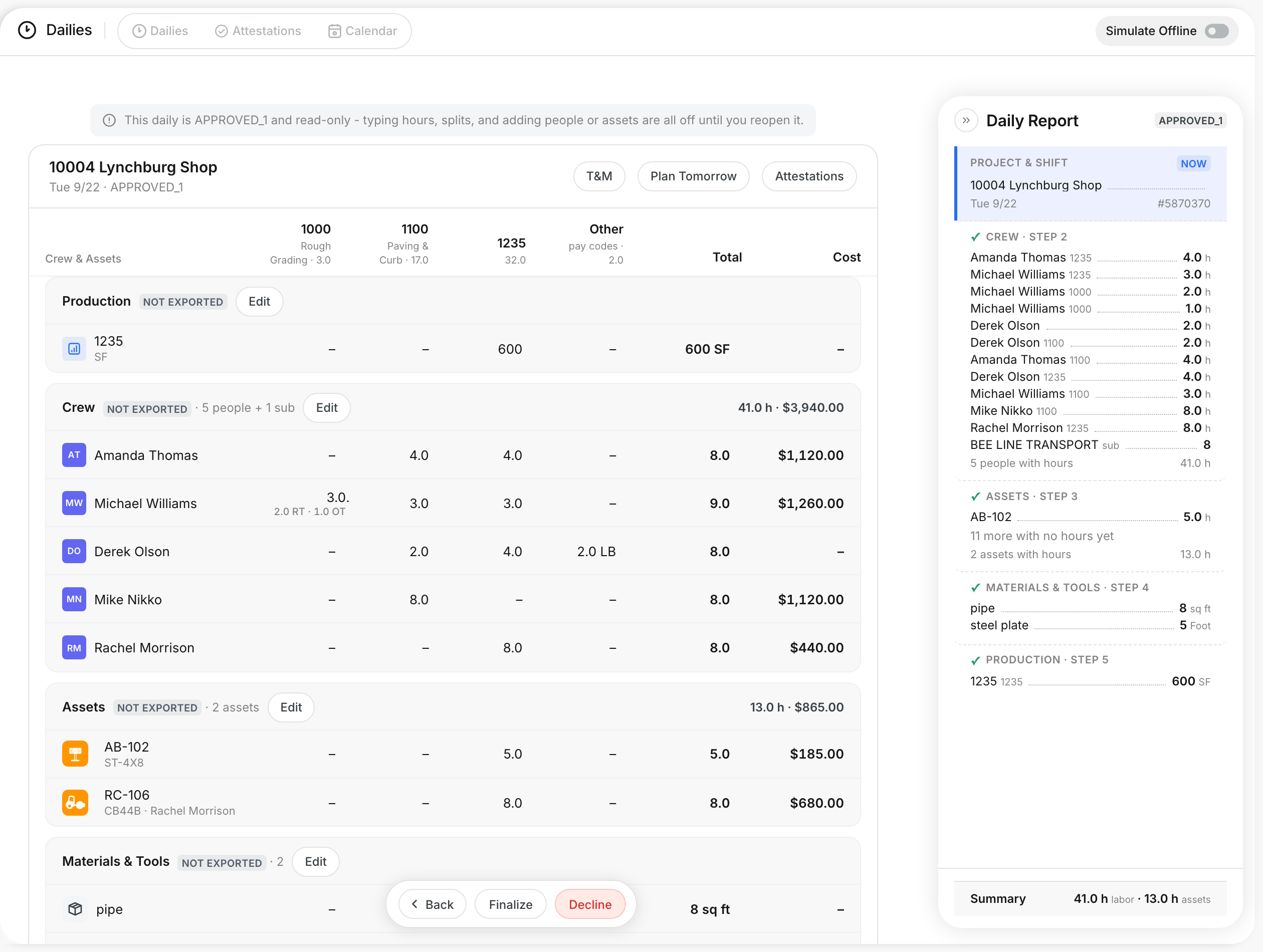This screenshot has width=1263, height=952.
Task: Click AB-102 row in Assets Step 3
Action: tap(1090, 517)
